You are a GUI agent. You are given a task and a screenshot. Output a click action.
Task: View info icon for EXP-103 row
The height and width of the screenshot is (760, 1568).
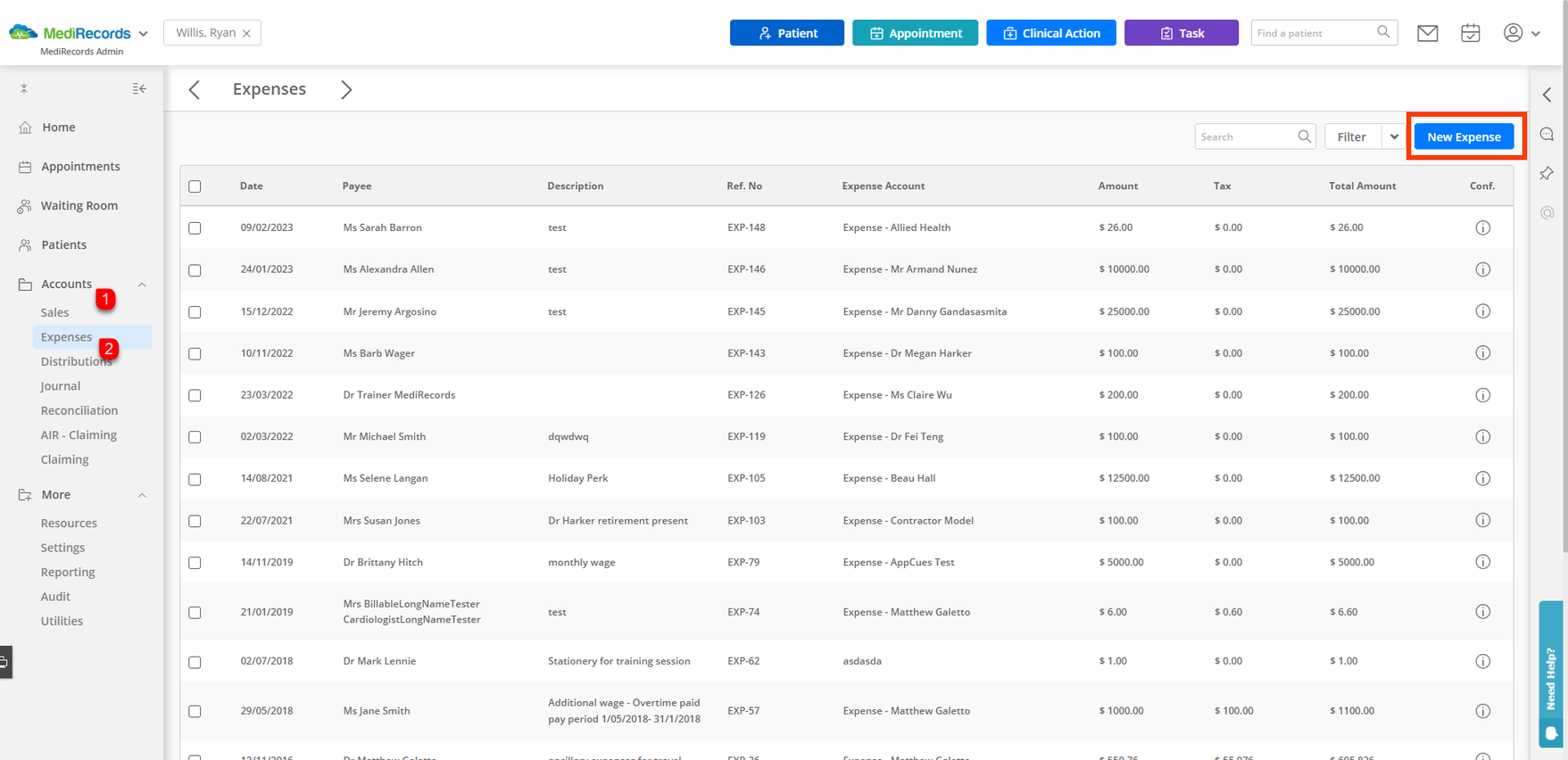coord(1482,520)
